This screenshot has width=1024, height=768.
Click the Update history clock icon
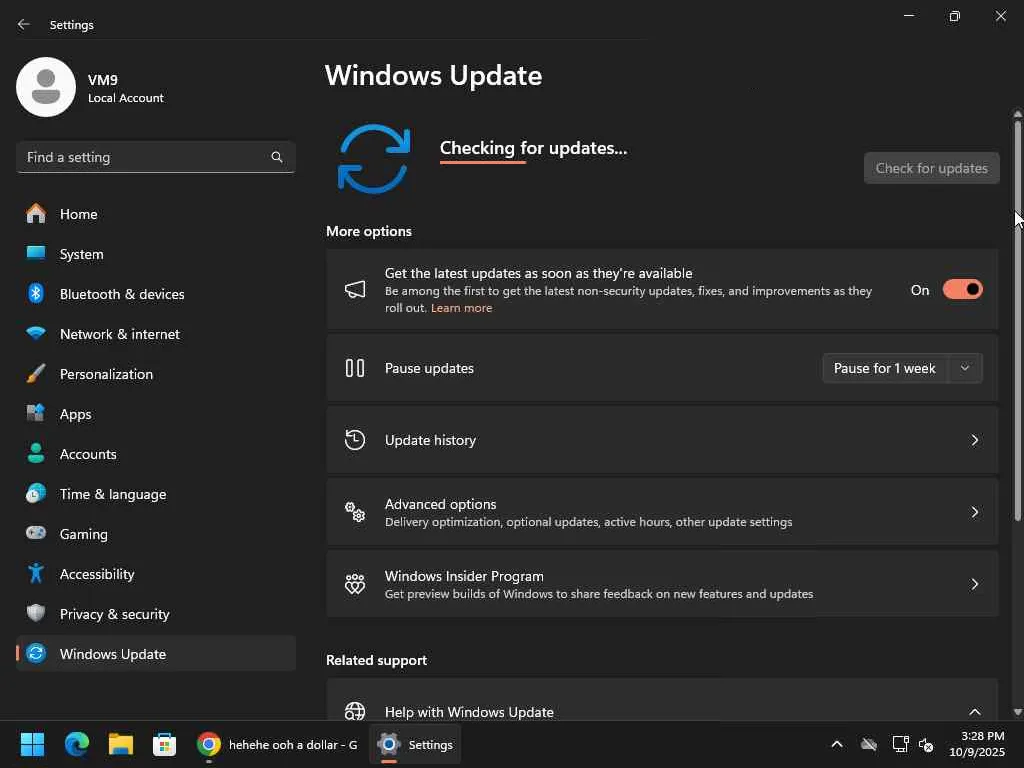[x=355, y=440]
